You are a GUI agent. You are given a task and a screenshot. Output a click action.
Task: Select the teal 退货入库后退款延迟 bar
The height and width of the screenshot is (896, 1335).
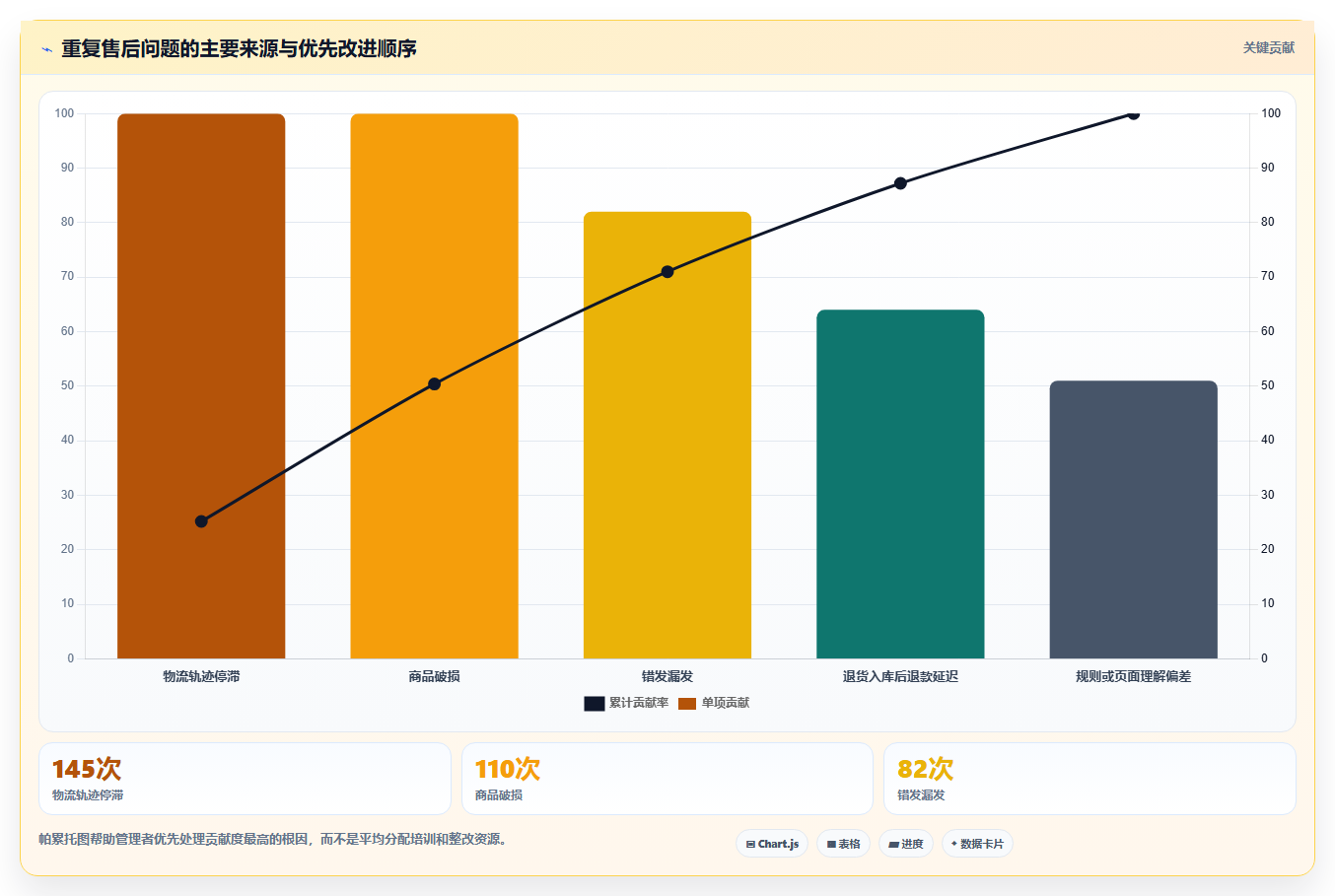(x=900, y=484)
